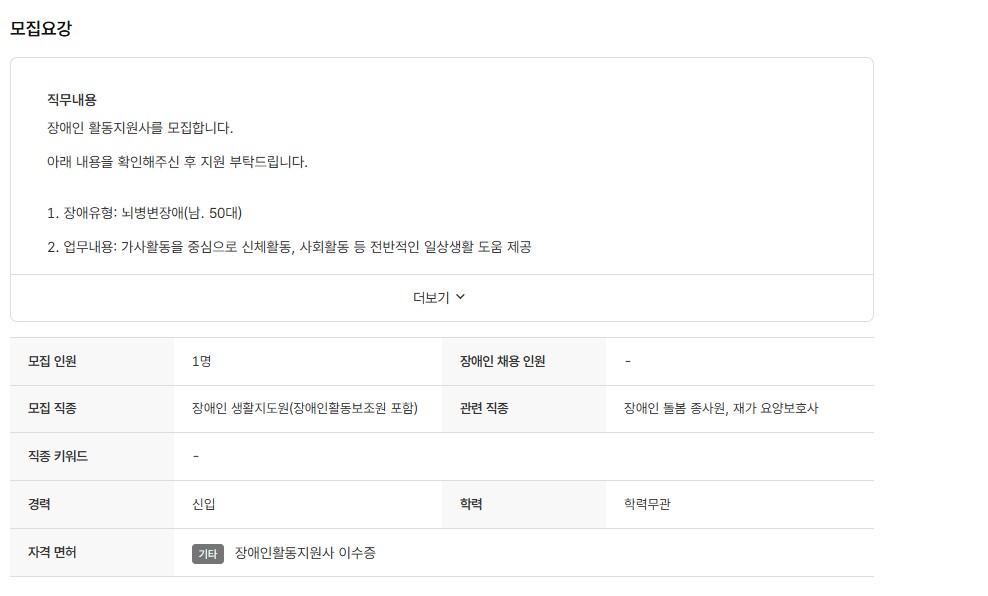
Task: Expand the job description with 더보기
Action: pos(432,297)
